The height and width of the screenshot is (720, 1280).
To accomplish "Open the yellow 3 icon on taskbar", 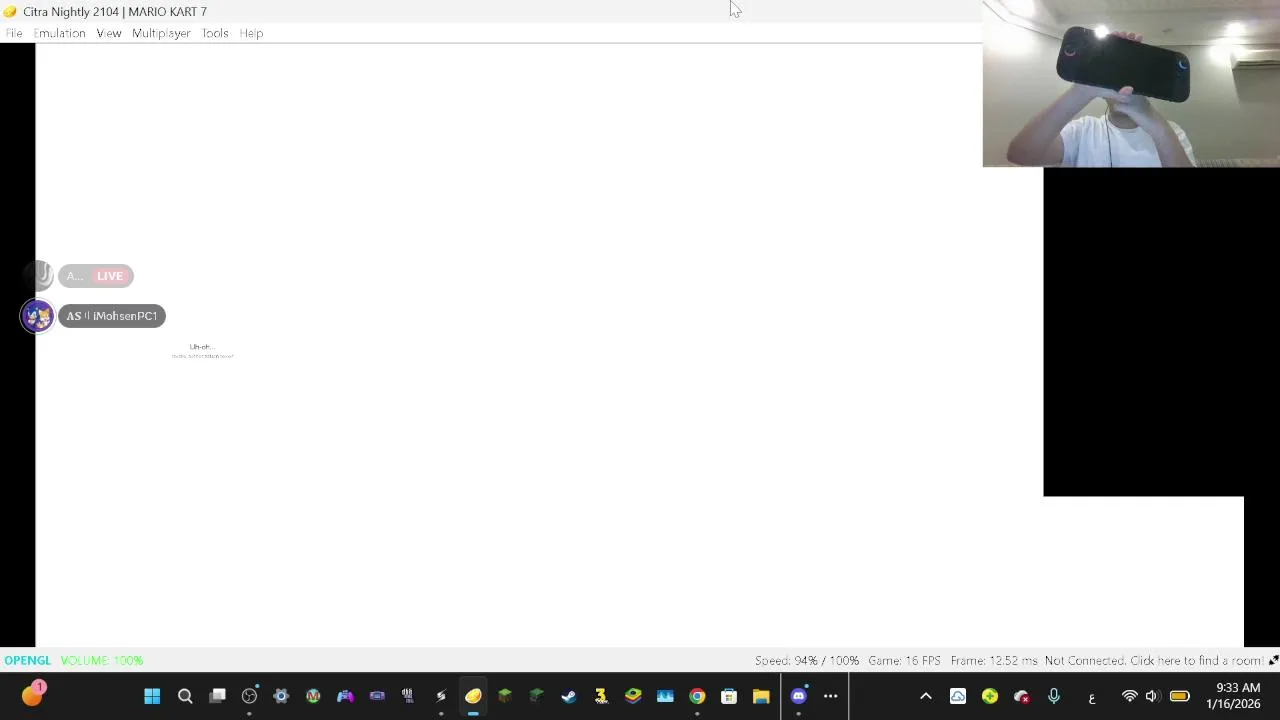I will point(601,696).
